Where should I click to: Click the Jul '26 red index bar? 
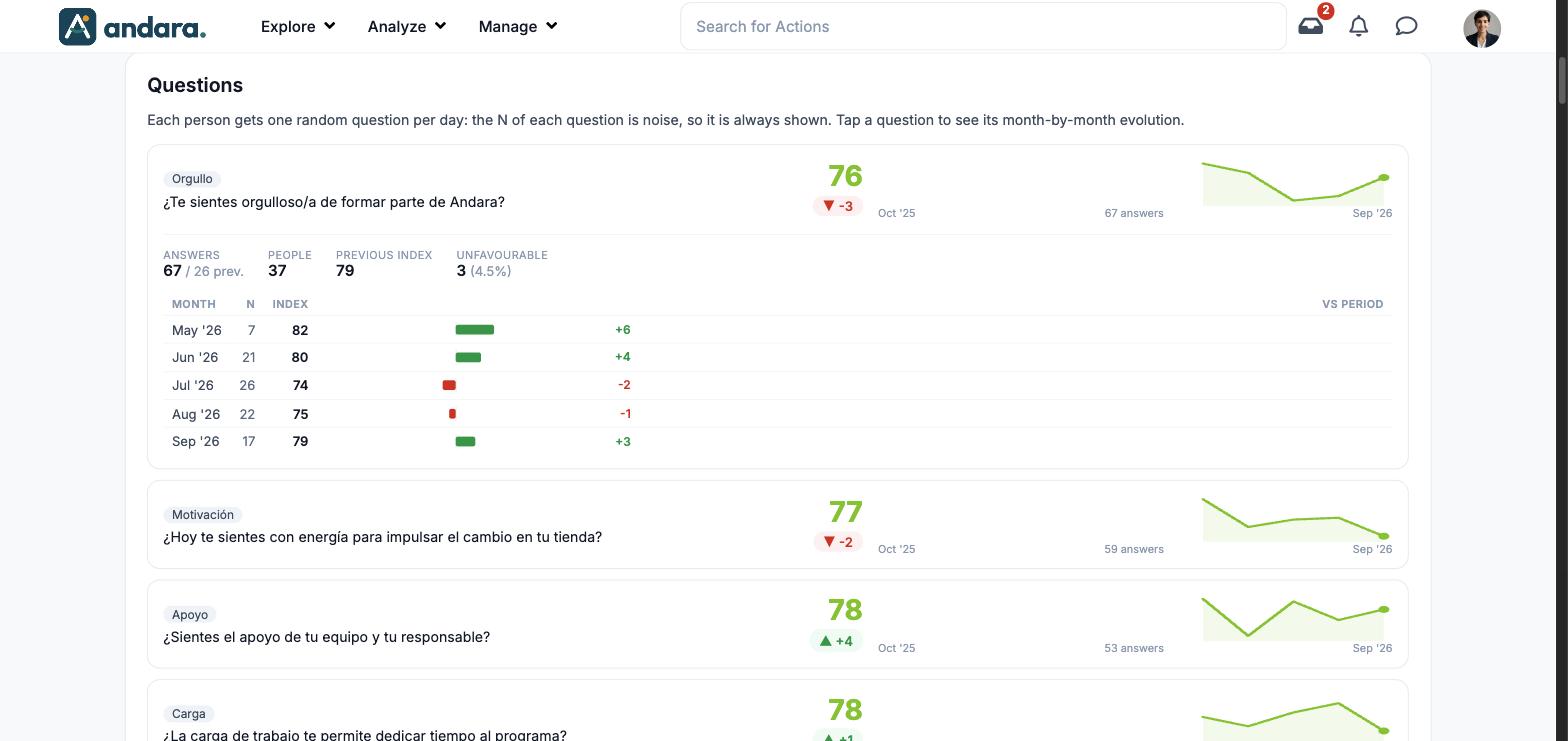click(x=449, y=385)
